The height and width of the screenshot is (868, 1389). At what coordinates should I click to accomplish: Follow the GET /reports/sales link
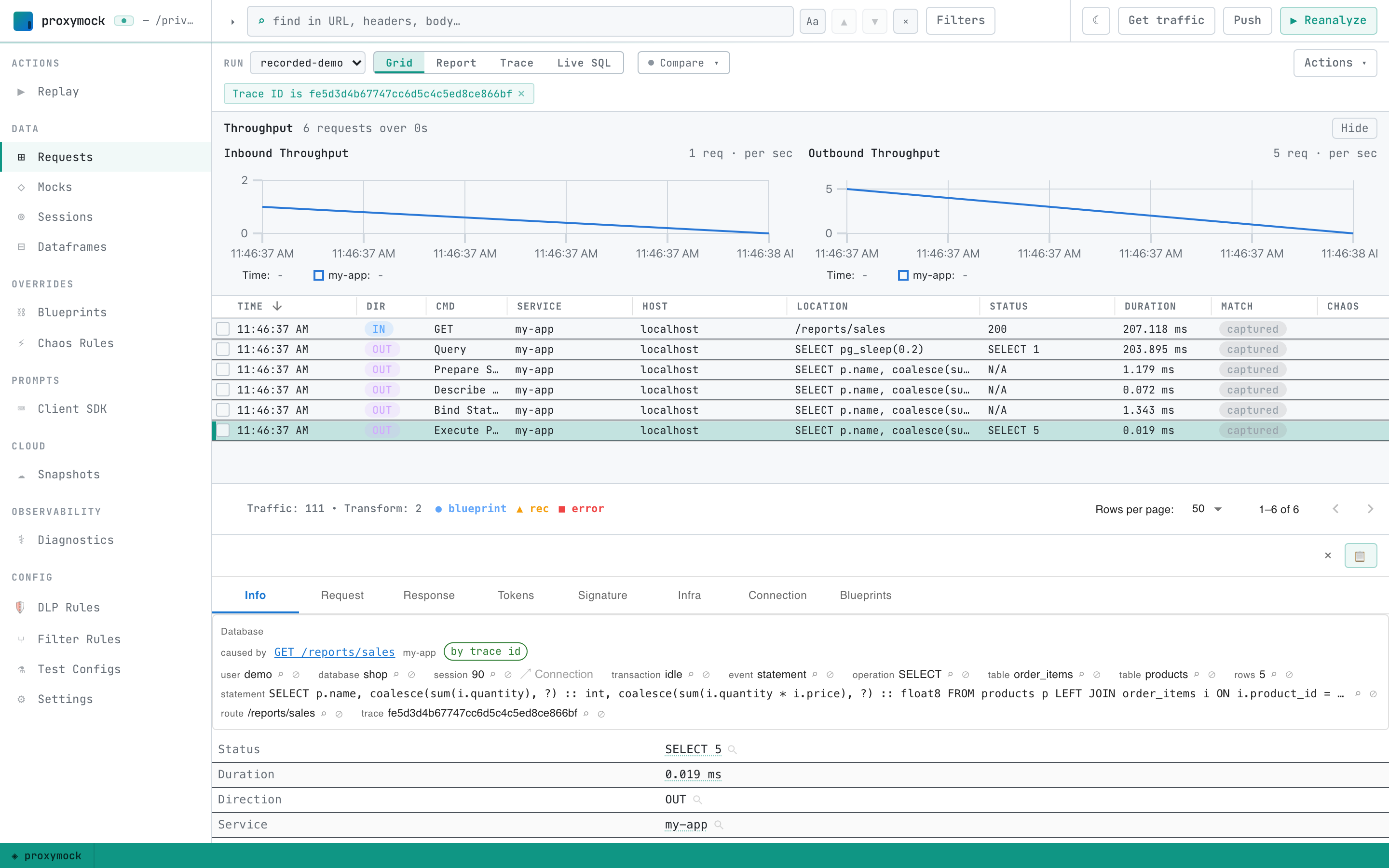point(334,651)
